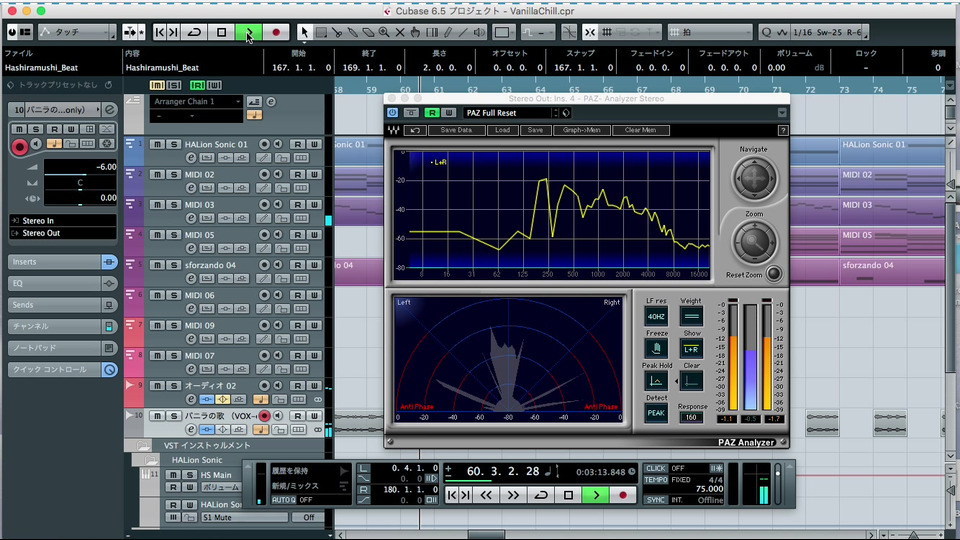This screenshot has width=960, height=540.
Task: Toggle Cycle in bottom transport panel
Action: coord(541,495)
